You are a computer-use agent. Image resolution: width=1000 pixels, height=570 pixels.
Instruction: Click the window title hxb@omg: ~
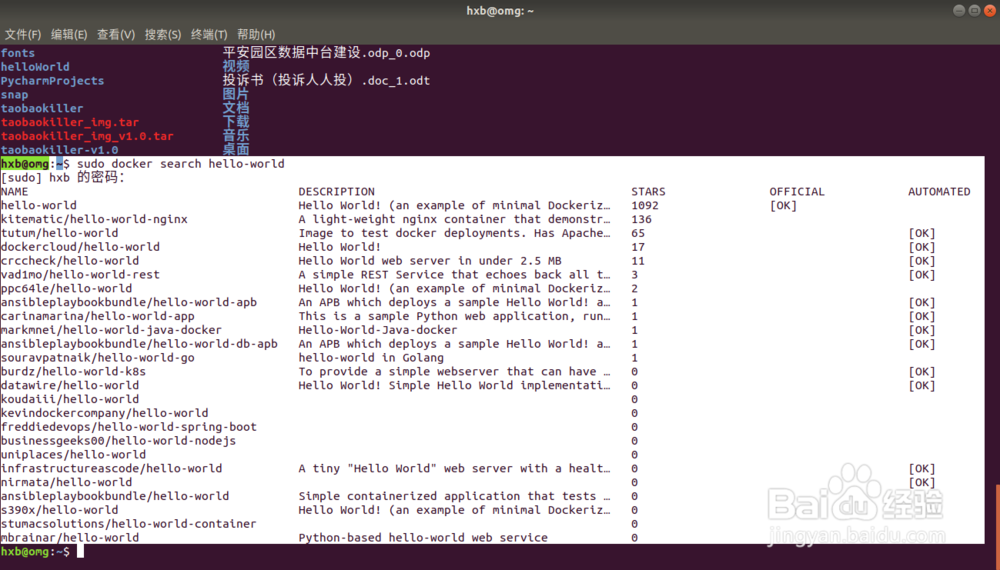pyautogui.click(x=500, y=11)
